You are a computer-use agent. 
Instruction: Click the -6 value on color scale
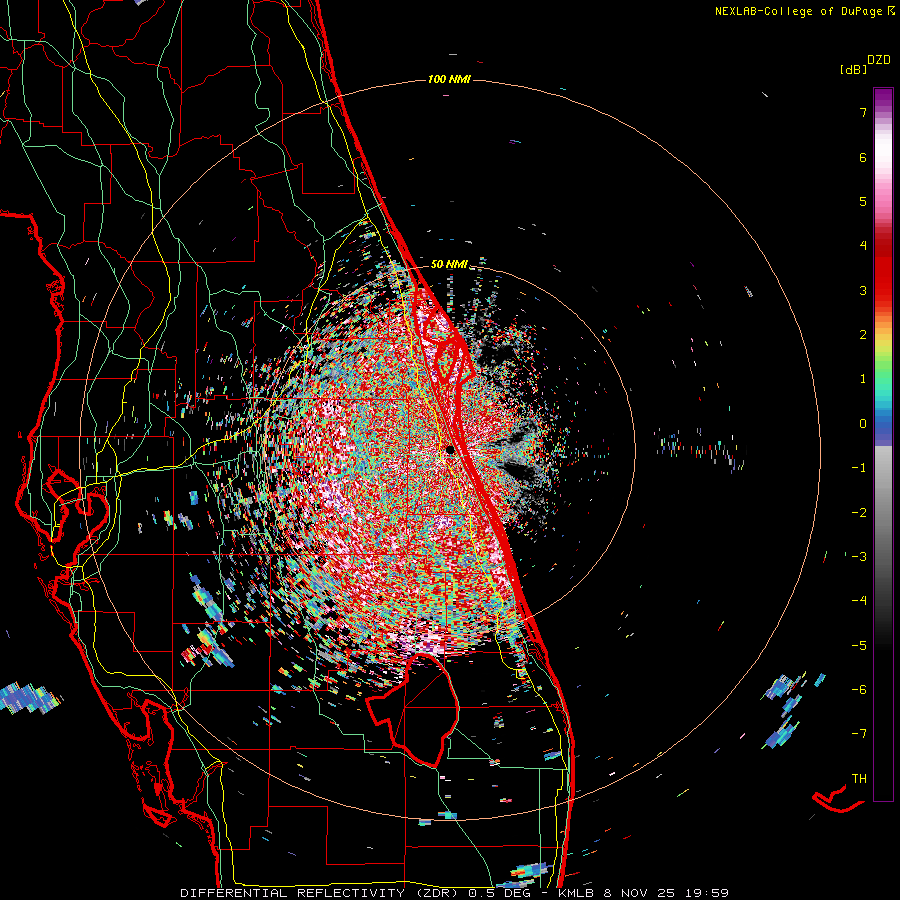(x=859, y=689)
